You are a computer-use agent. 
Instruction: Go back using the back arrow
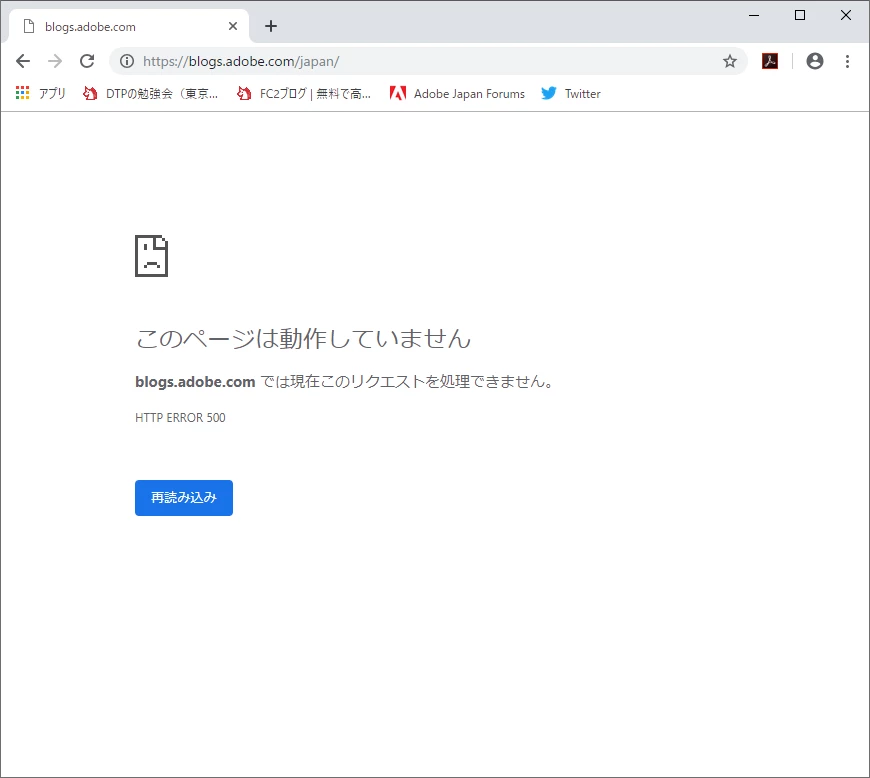(x=23, y=61)
